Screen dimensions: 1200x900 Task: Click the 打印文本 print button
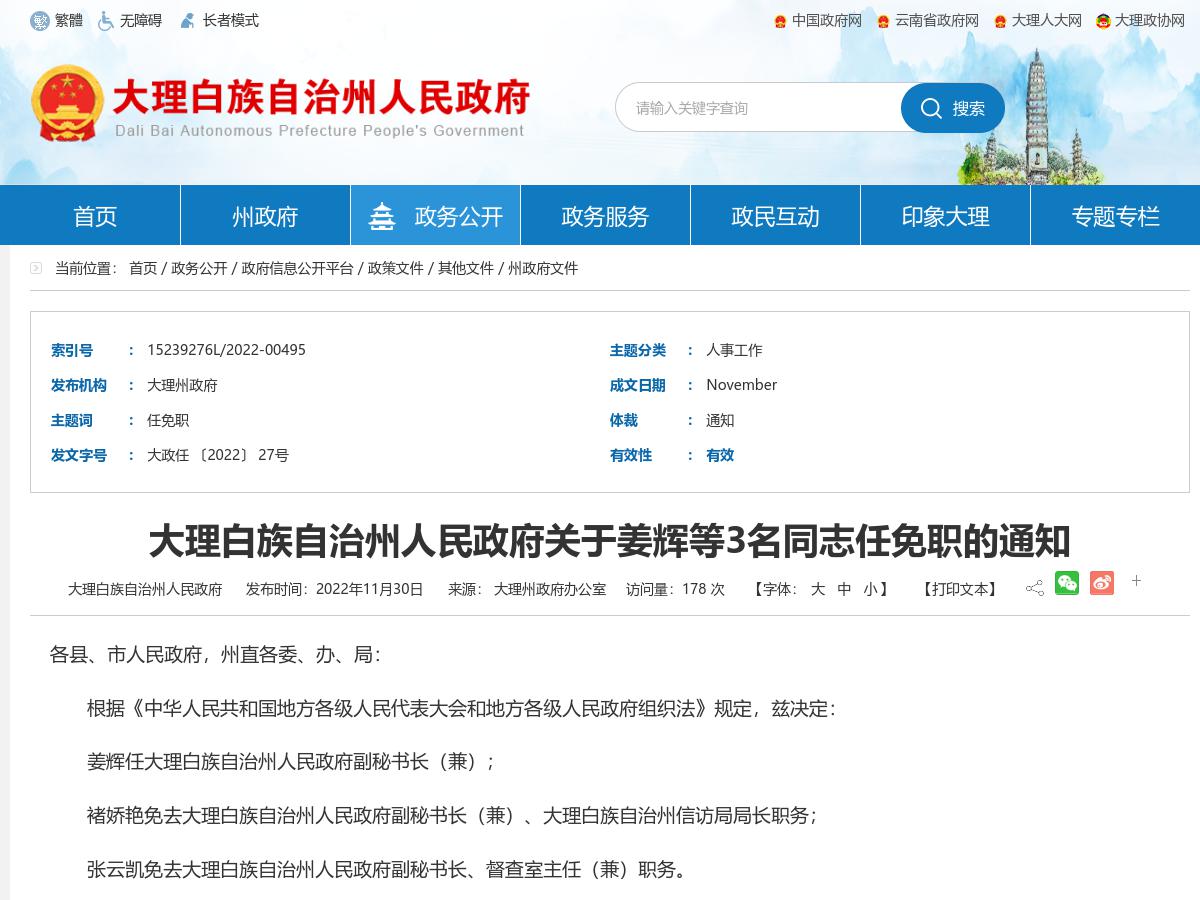(x=958, y=589)
